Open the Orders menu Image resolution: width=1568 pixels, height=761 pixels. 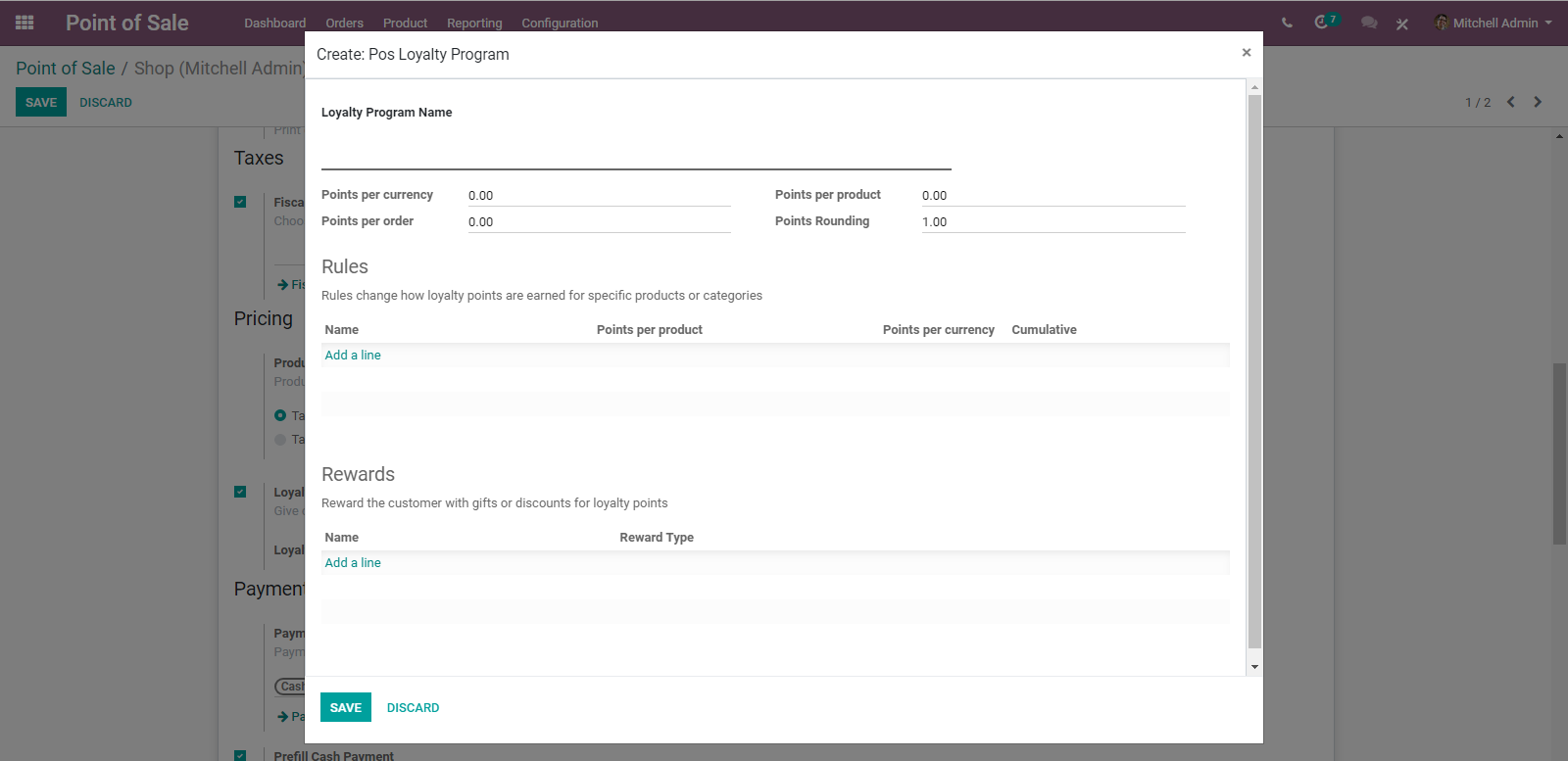tap(345, 23)
